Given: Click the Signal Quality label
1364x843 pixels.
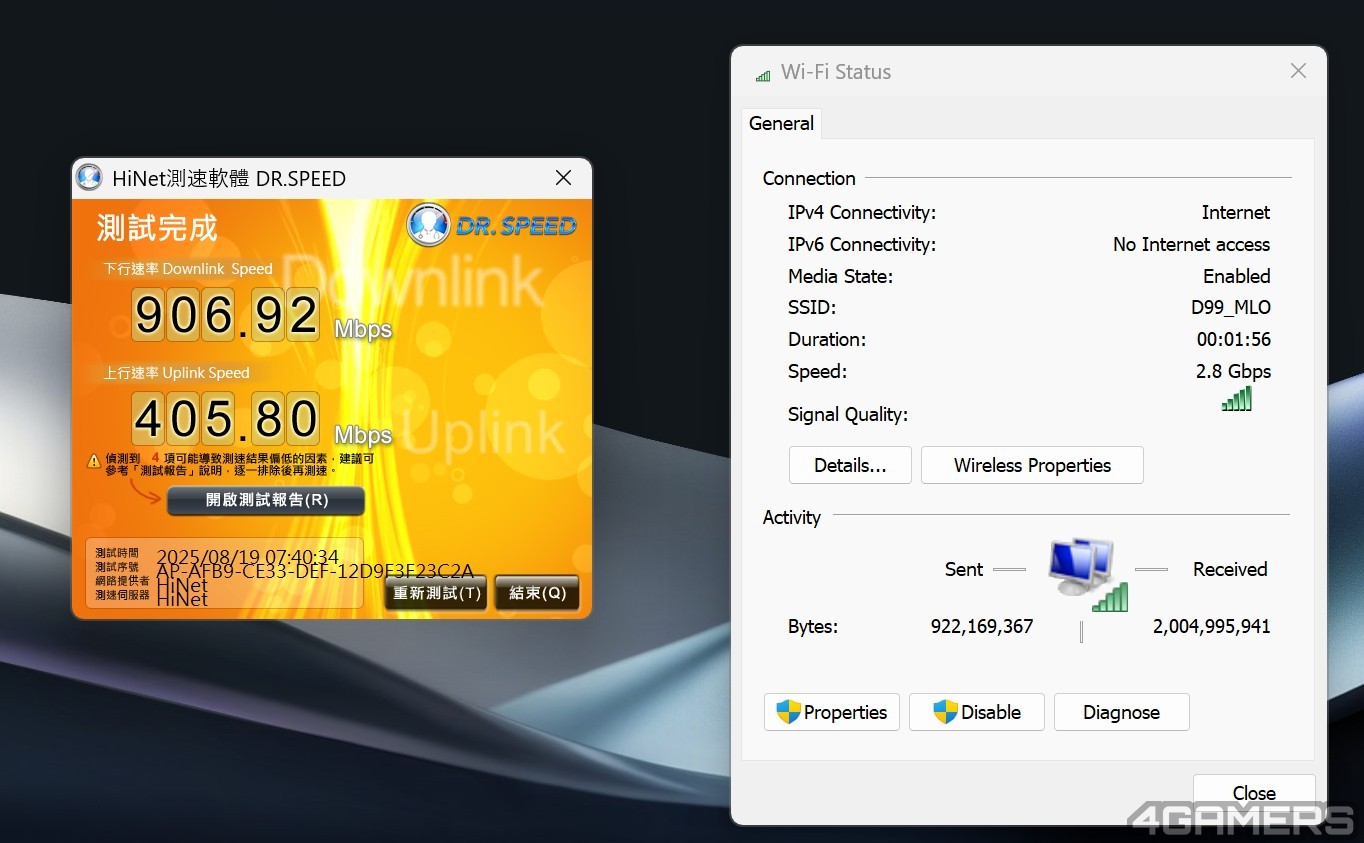Looking at the screenshot, I should [848, 414].
